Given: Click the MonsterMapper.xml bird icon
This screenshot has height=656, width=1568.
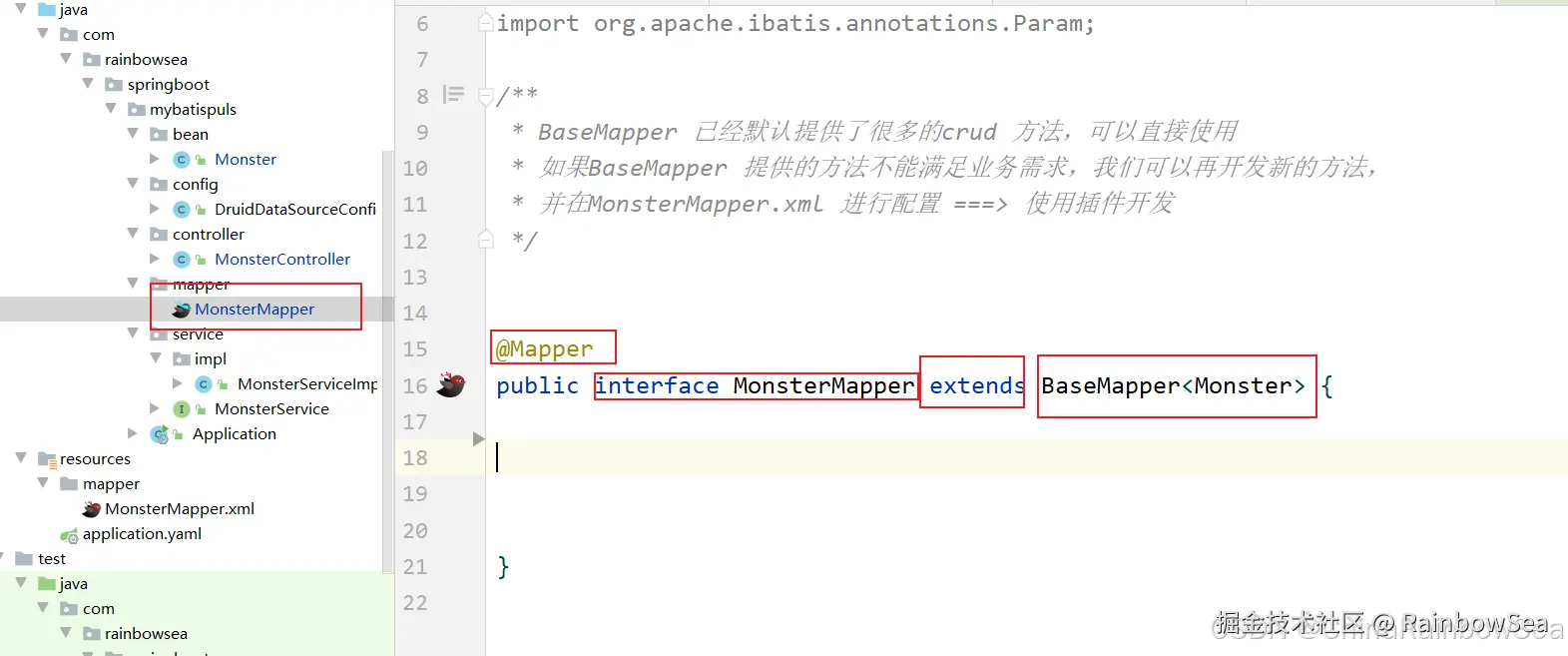Looking at the screenshot, I should click(92, 509).
